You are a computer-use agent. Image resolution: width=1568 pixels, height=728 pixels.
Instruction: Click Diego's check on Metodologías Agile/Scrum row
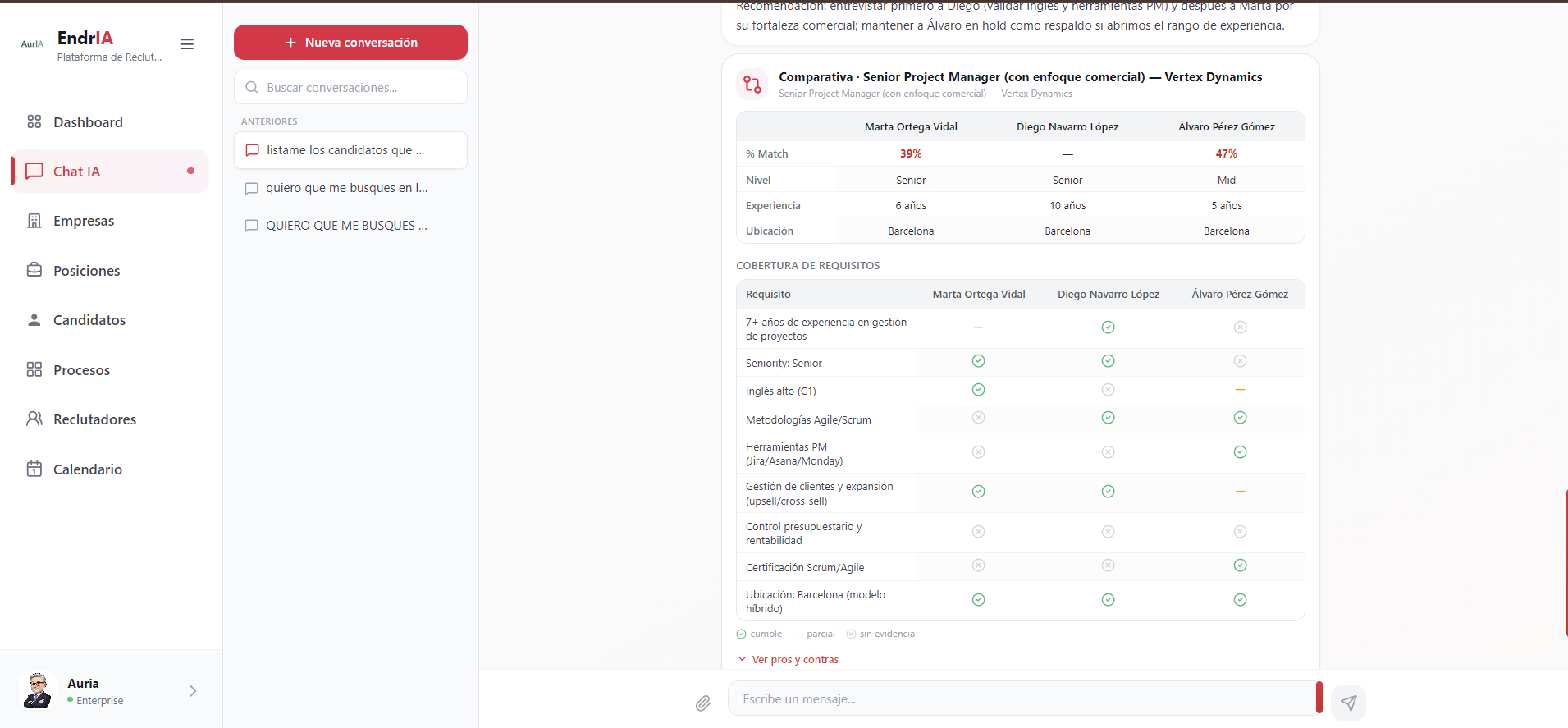pos(1108,418)
